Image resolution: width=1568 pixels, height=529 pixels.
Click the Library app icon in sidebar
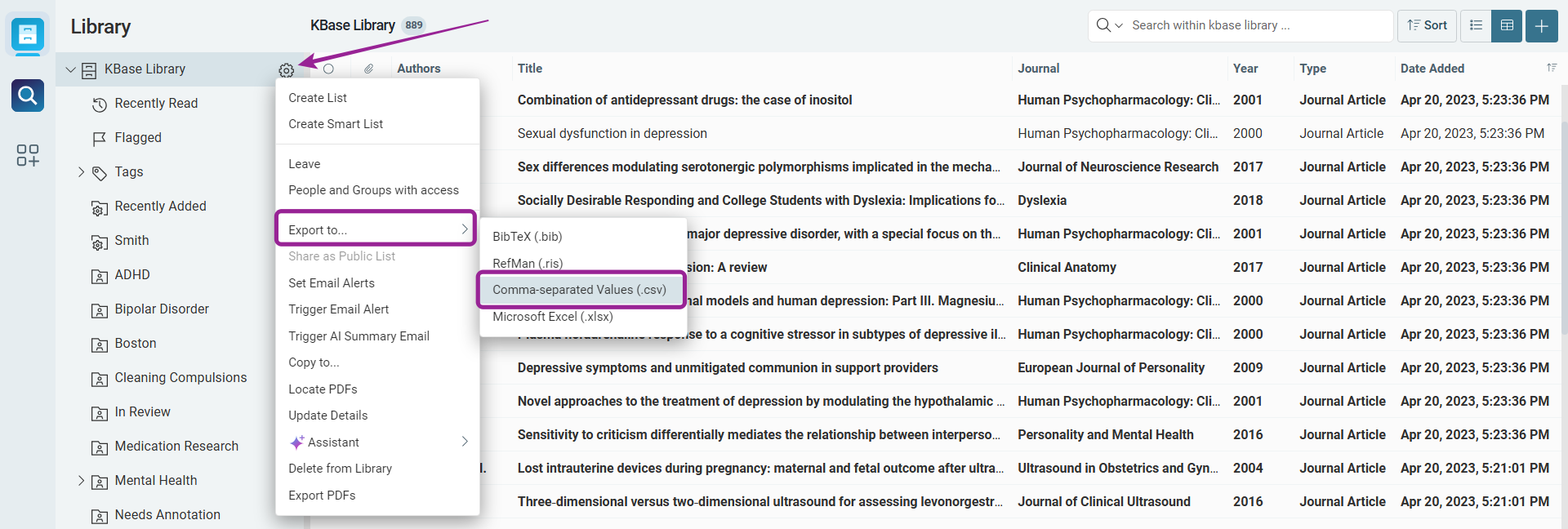[x=28, y=34]
